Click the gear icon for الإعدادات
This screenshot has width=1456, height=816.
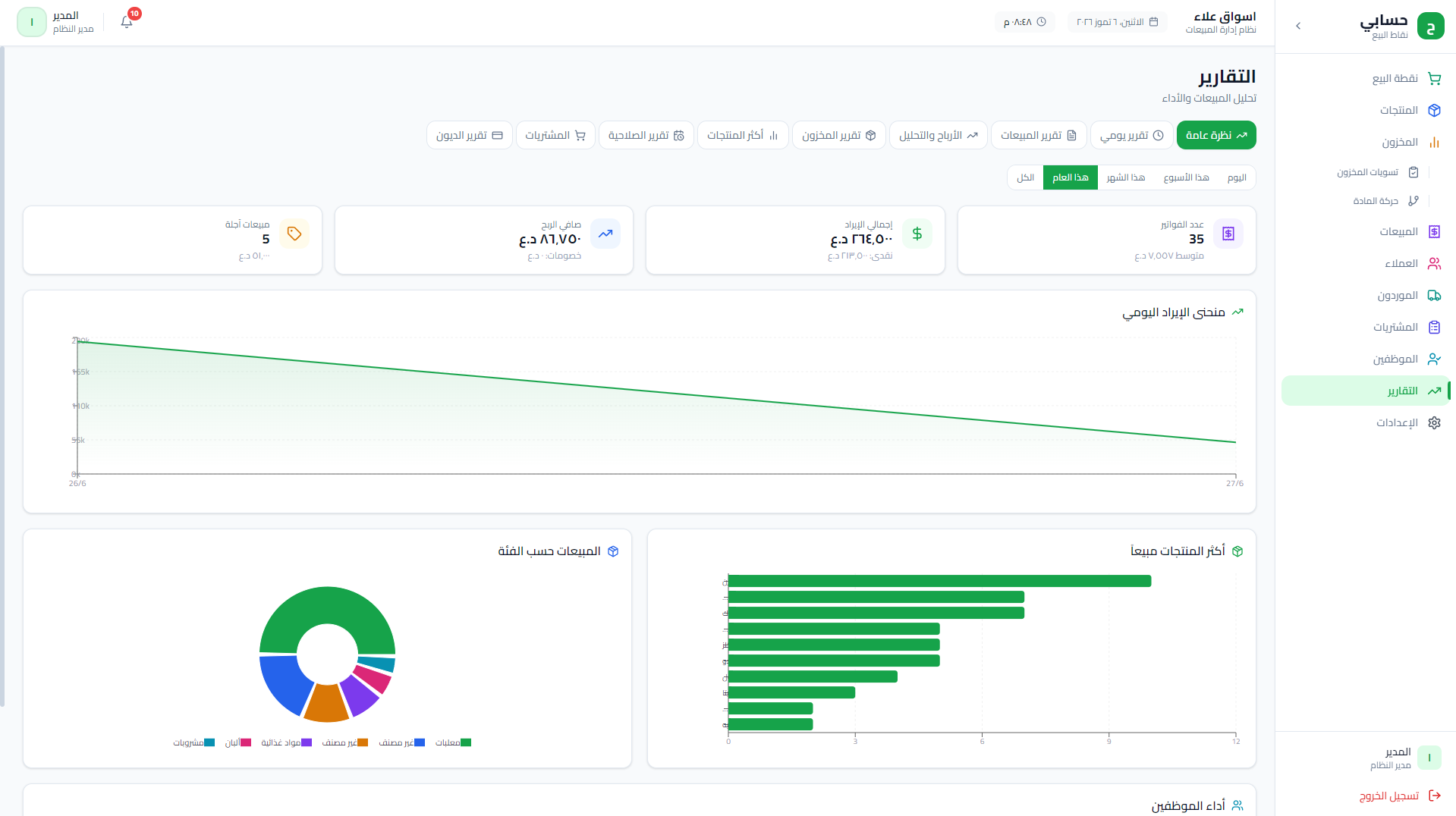[x=1434, y=422]
